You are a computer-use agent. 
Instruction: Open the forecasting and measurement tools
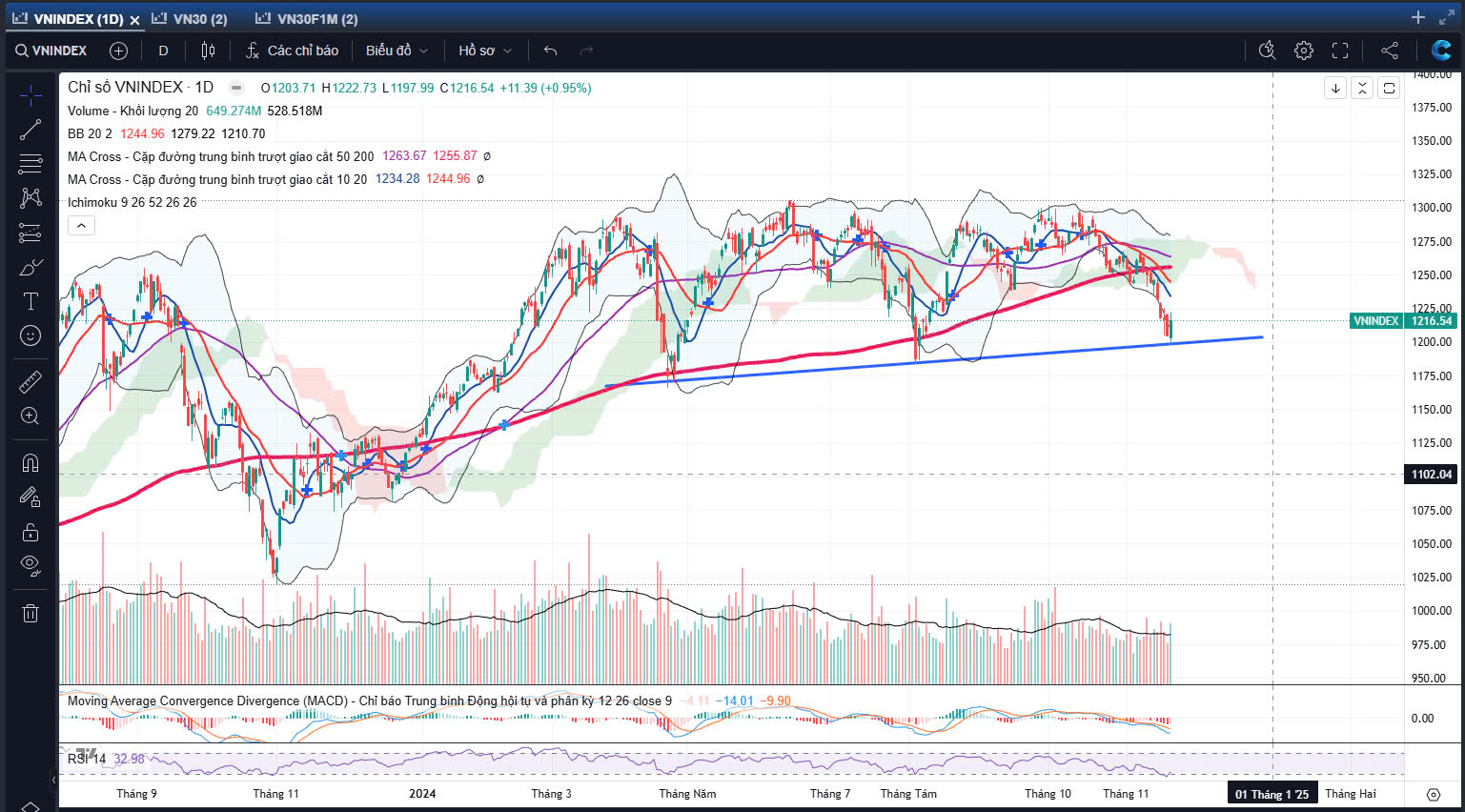(x=31, y=233)
